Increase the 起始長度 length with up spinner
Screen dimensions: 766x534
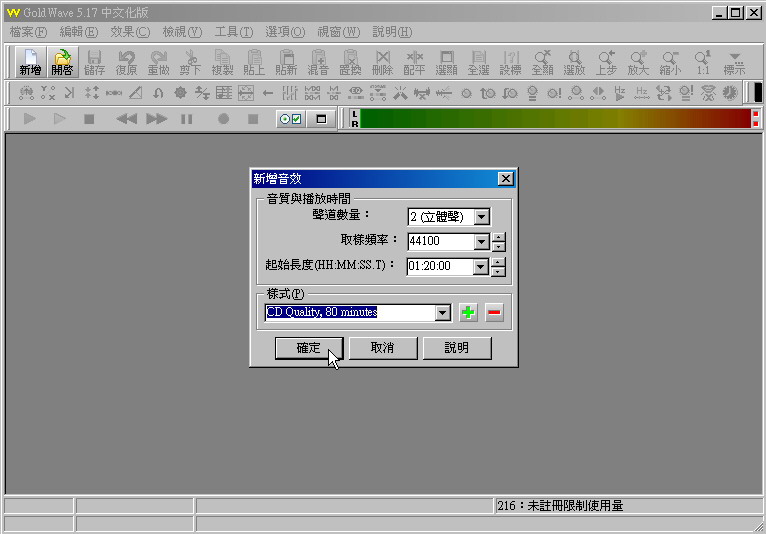coord(499,262)
